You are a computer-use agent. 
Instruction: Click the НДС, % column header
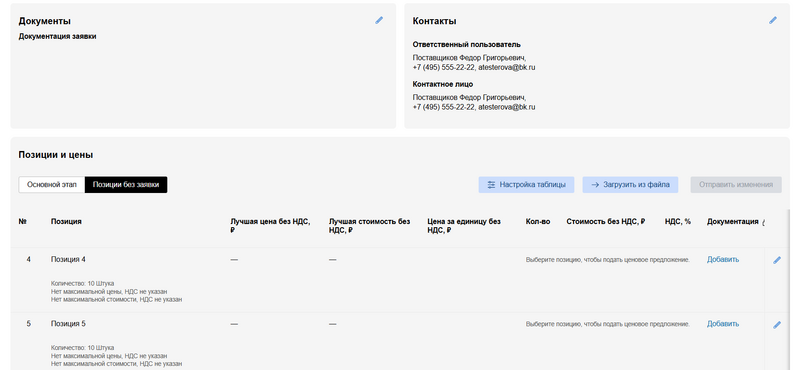(678, 221)
